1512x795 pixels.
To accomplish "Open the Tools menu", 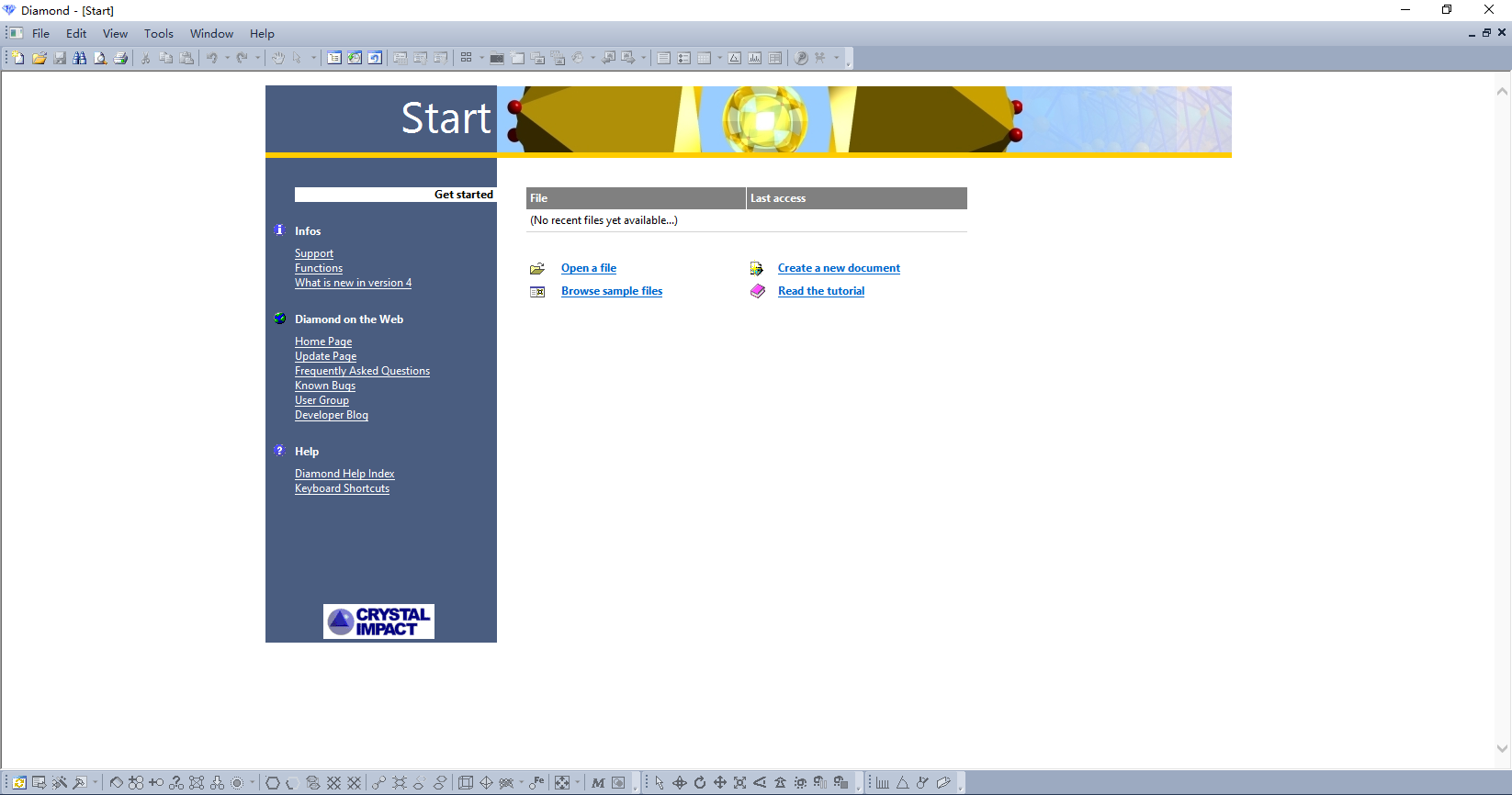I will click(x=158, y=34).
